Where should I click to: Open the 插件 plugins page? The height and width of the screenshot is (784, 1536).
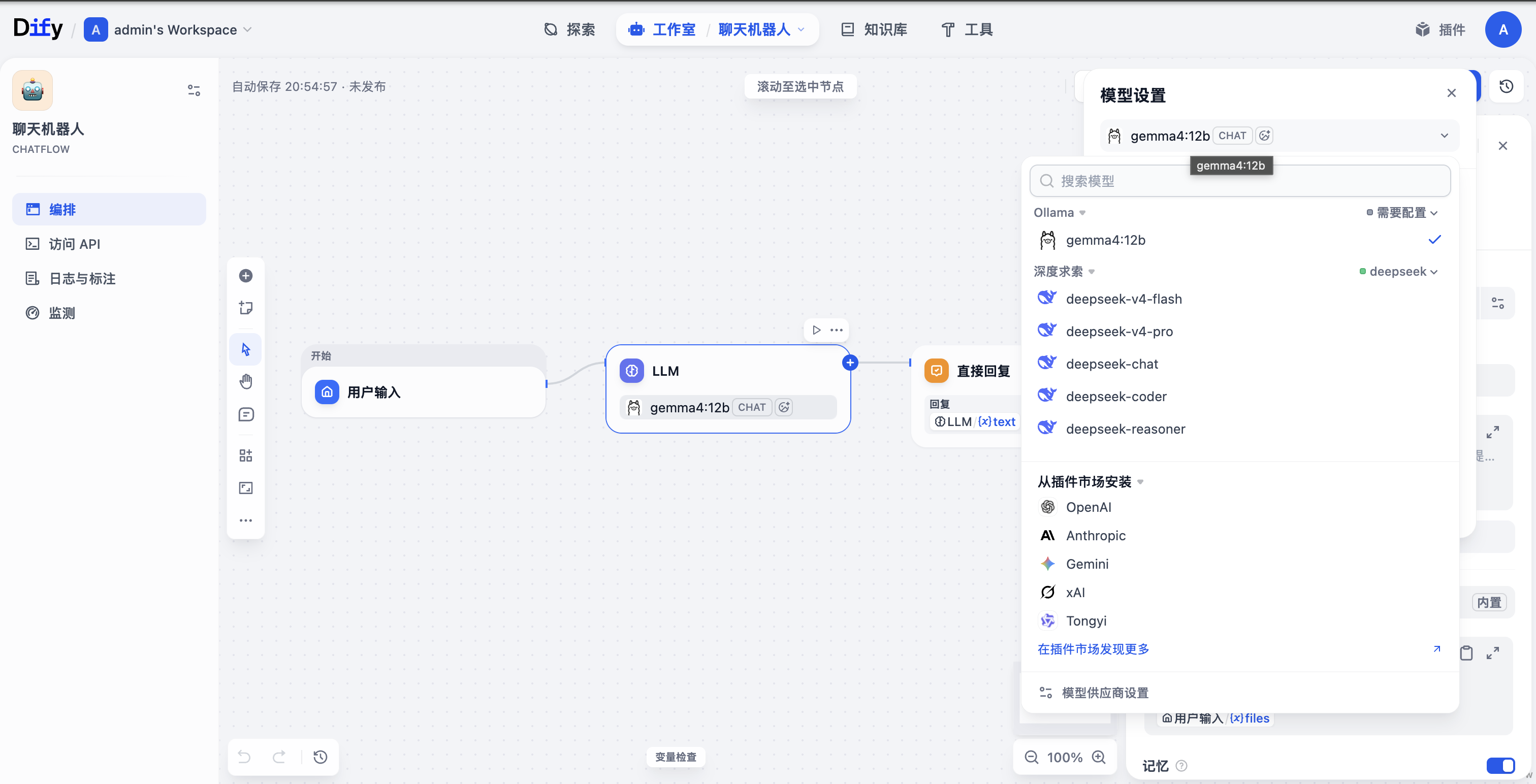pyautogui.click(x=1441, y=29)
